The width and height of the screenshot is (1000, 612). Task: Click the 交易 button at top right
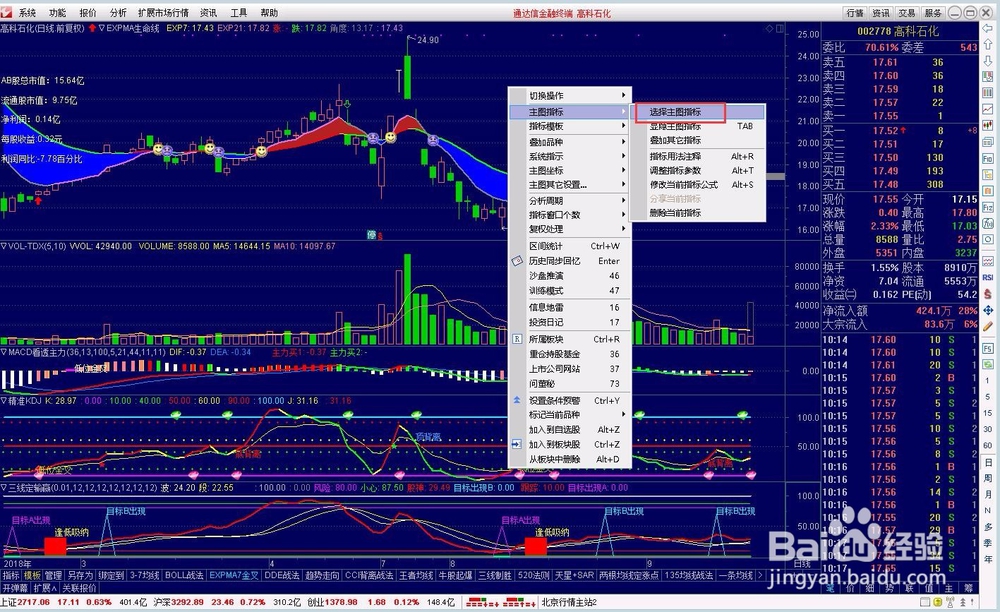click(x=907, y=13)
